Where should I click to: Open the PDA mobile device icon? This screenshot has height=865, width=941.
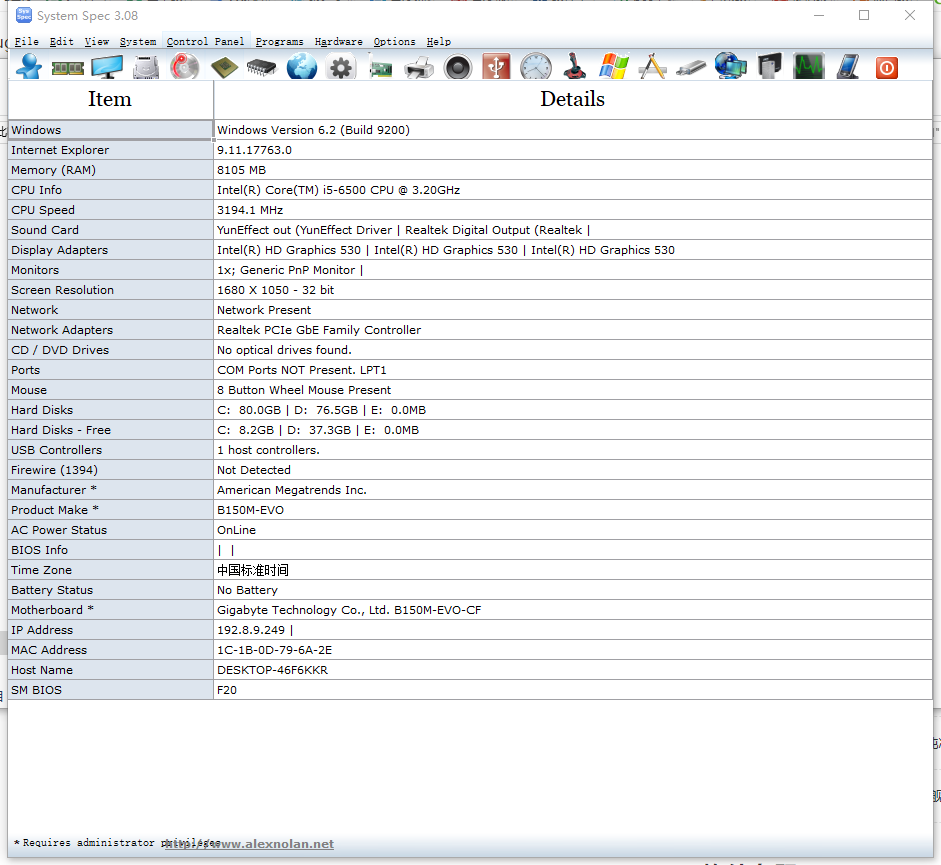click(x=848, y=67)
